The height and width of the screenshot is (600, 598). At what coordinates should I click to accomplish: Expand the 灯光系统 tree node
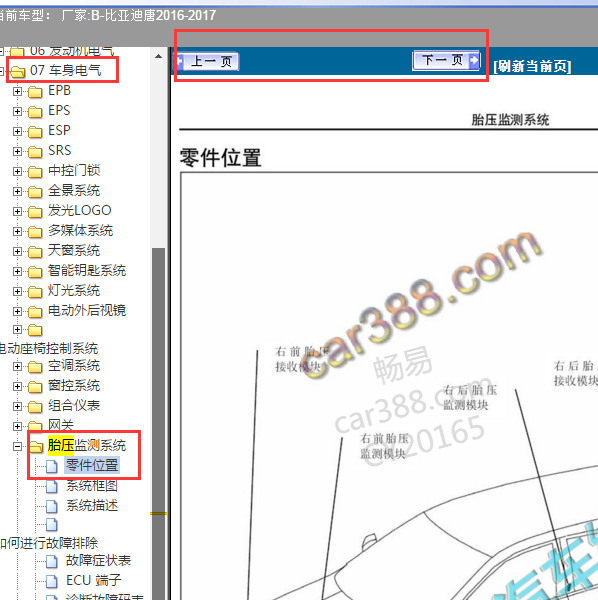click(x=17, y=292)
